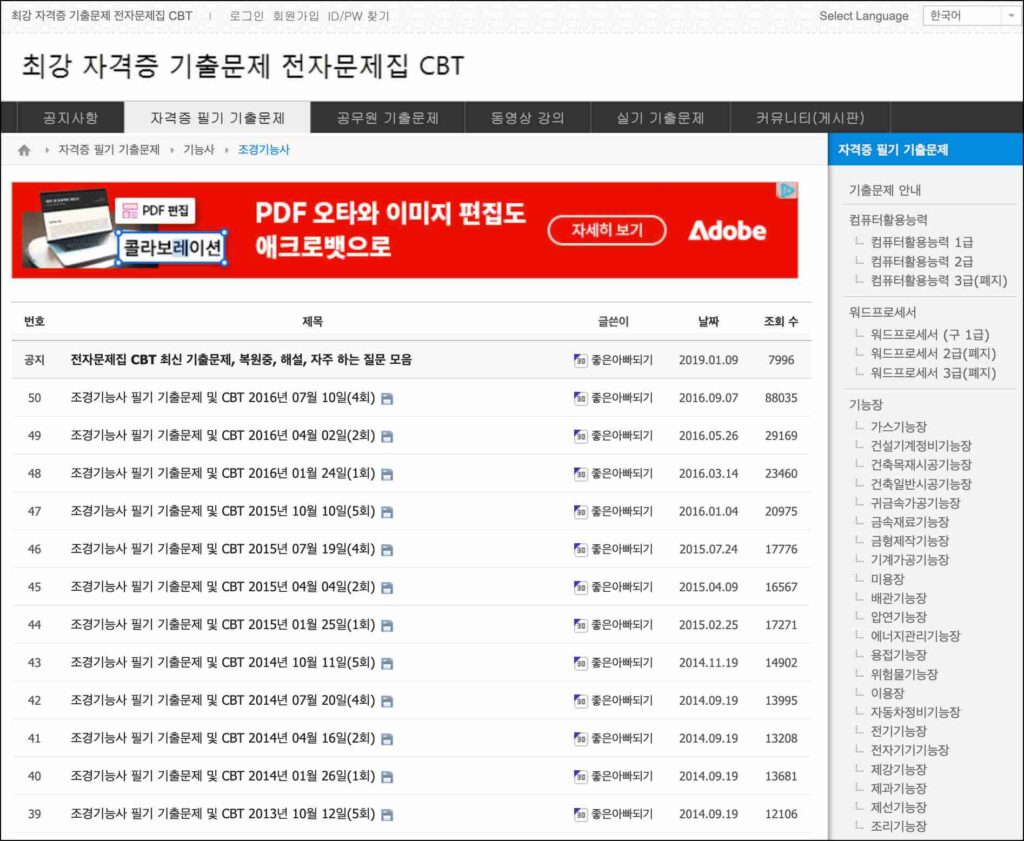The height and width of the screenshot is (841, 1024).
Task: Click view count 88035
Action: point(780,398)
